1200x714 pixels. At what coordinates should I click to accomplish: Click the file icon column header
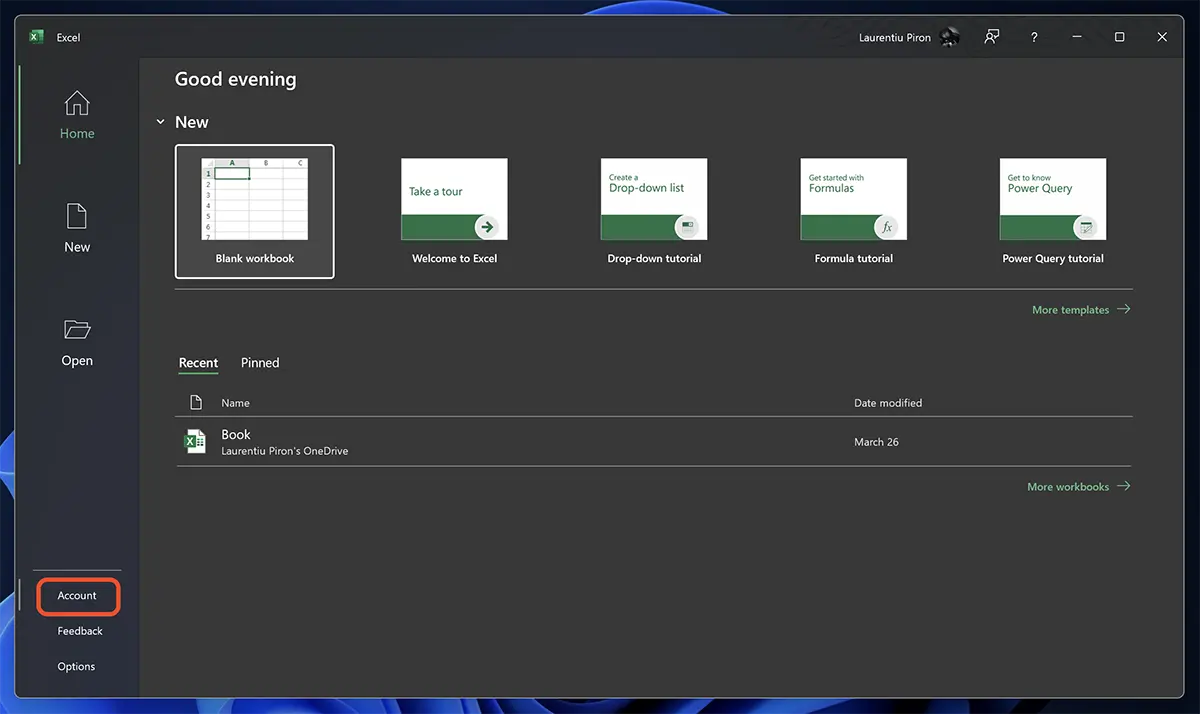pyautogui.click(x=196, y=403)
